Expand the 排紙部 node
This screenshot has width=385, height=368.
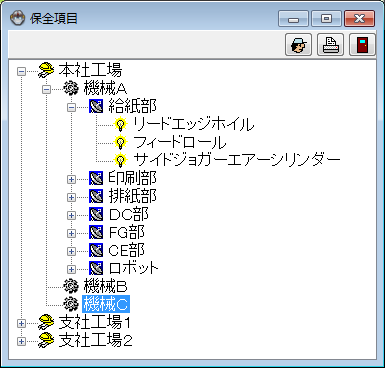71,197
